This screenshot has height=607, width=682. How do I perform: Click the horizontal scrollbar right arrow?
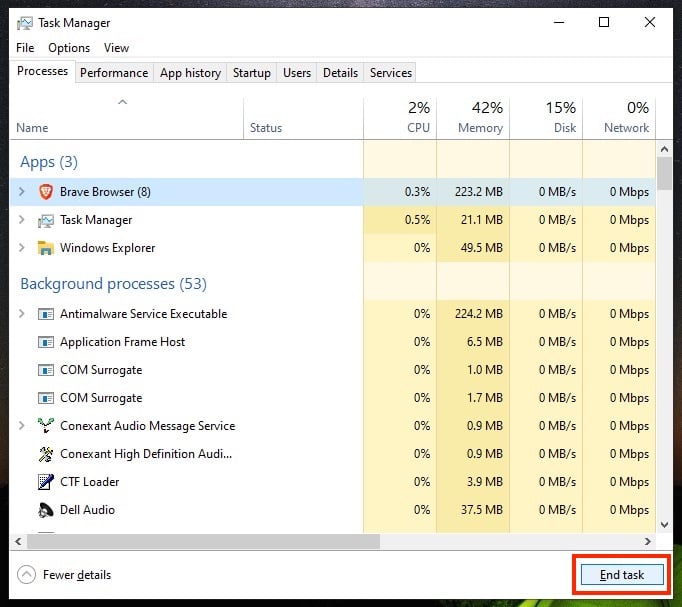[648, 541]
